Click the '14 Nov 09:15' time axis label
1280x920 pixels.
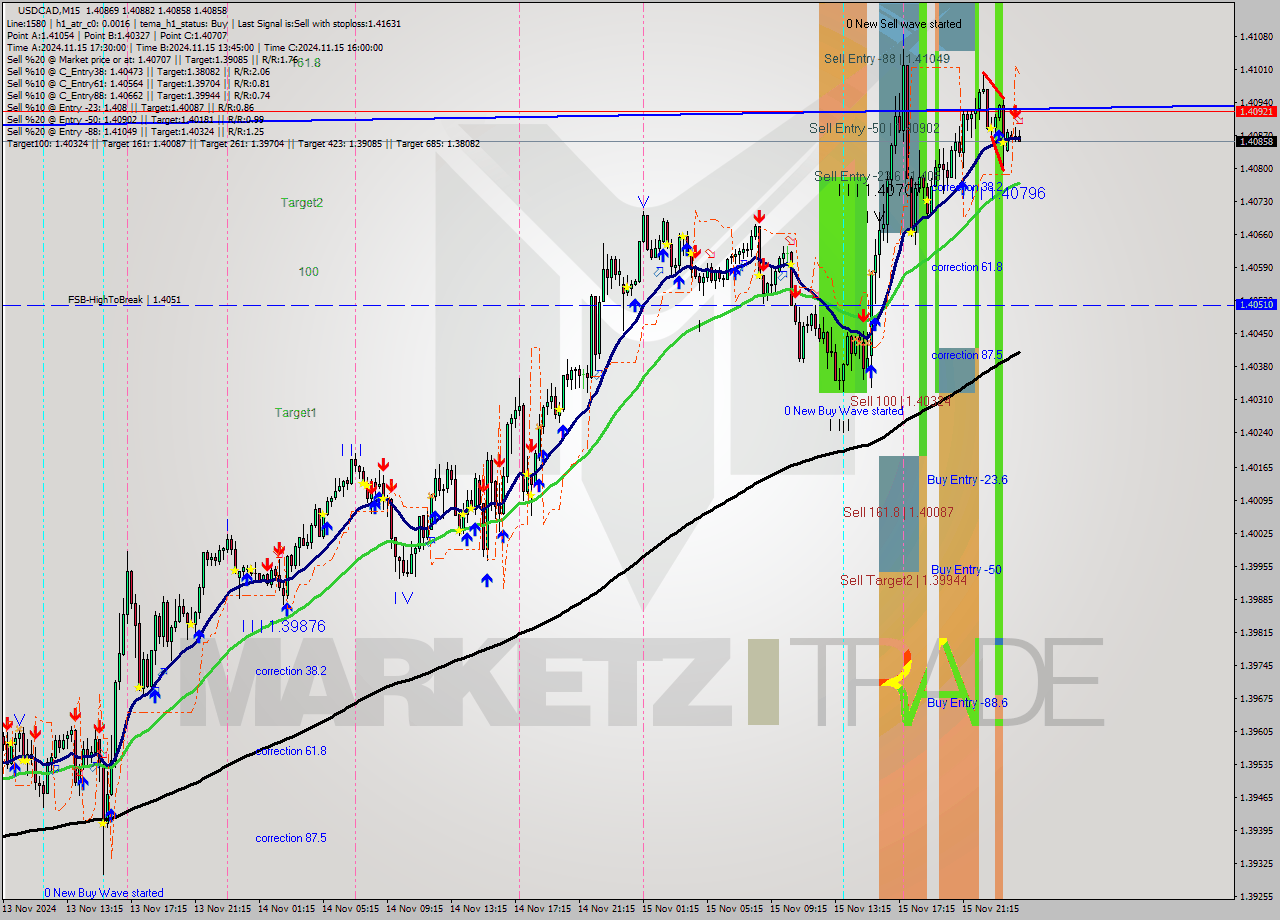(416, 909)
